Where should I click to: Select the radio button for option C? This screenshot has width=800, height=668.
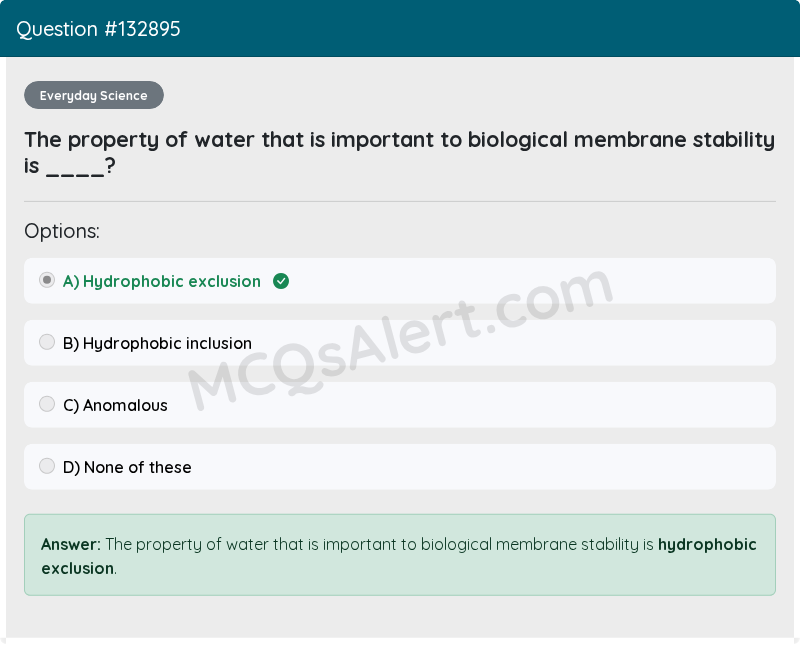click(47, 404)
